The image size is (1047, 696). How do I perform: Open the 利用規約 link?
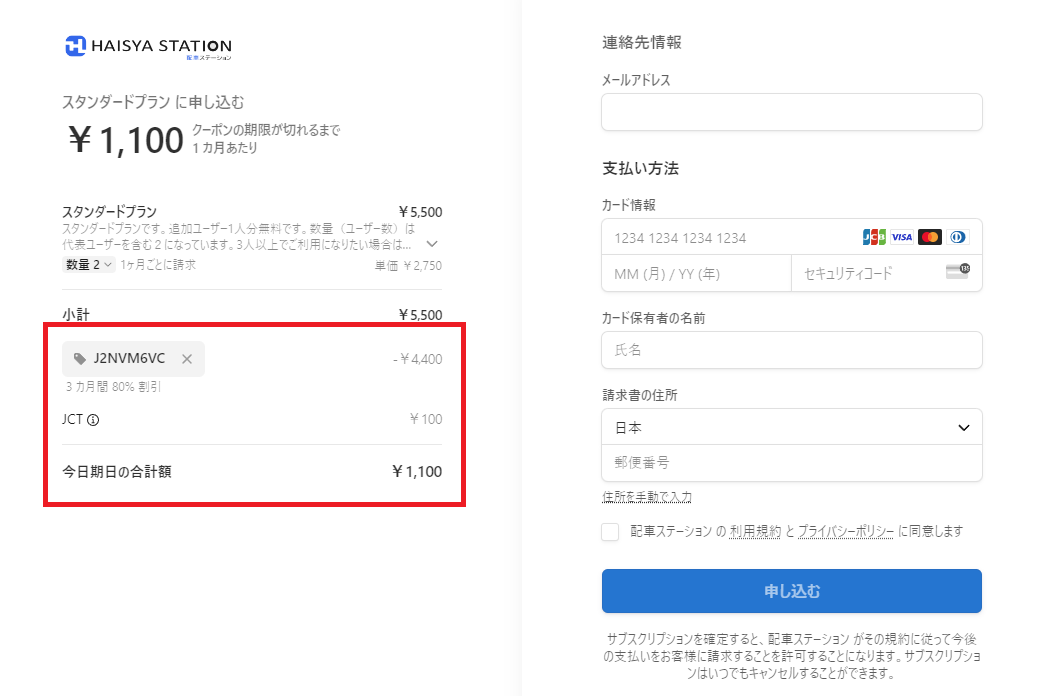tap(755, 532)
